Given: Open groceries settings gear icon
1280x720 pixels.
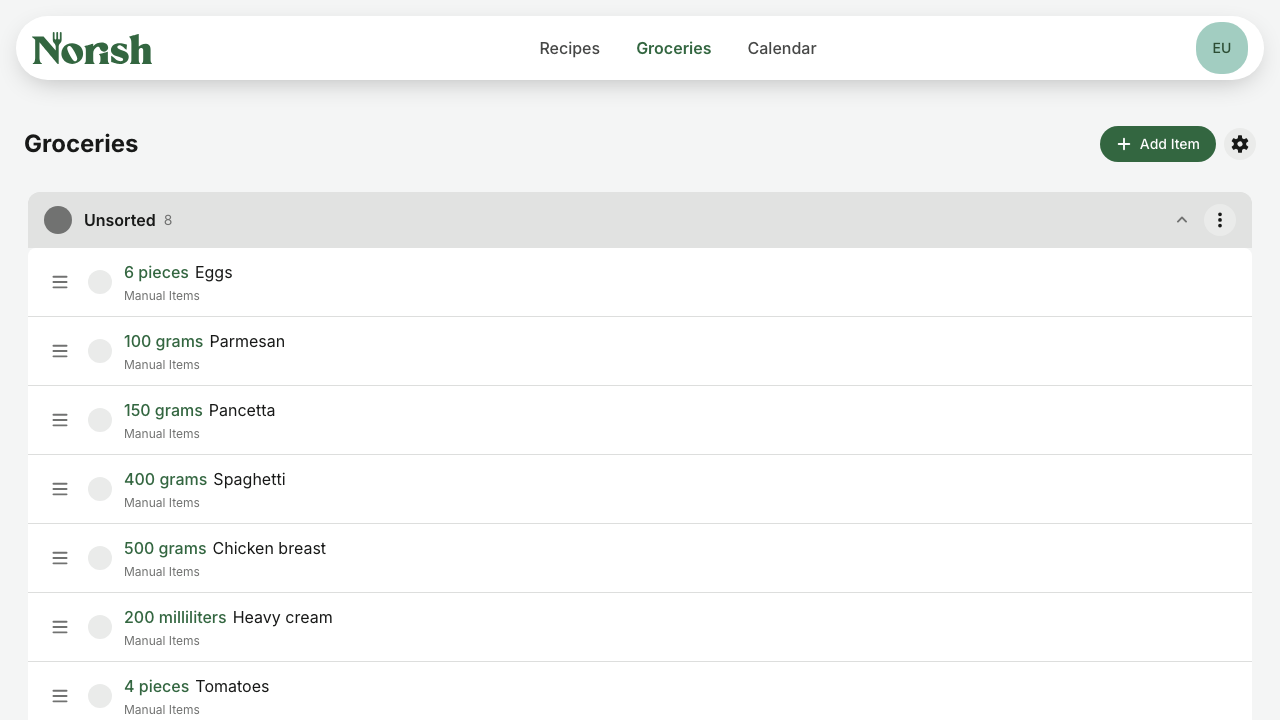Looking at the screenshot, I should pyautogui.click(x=1240, y=144).
